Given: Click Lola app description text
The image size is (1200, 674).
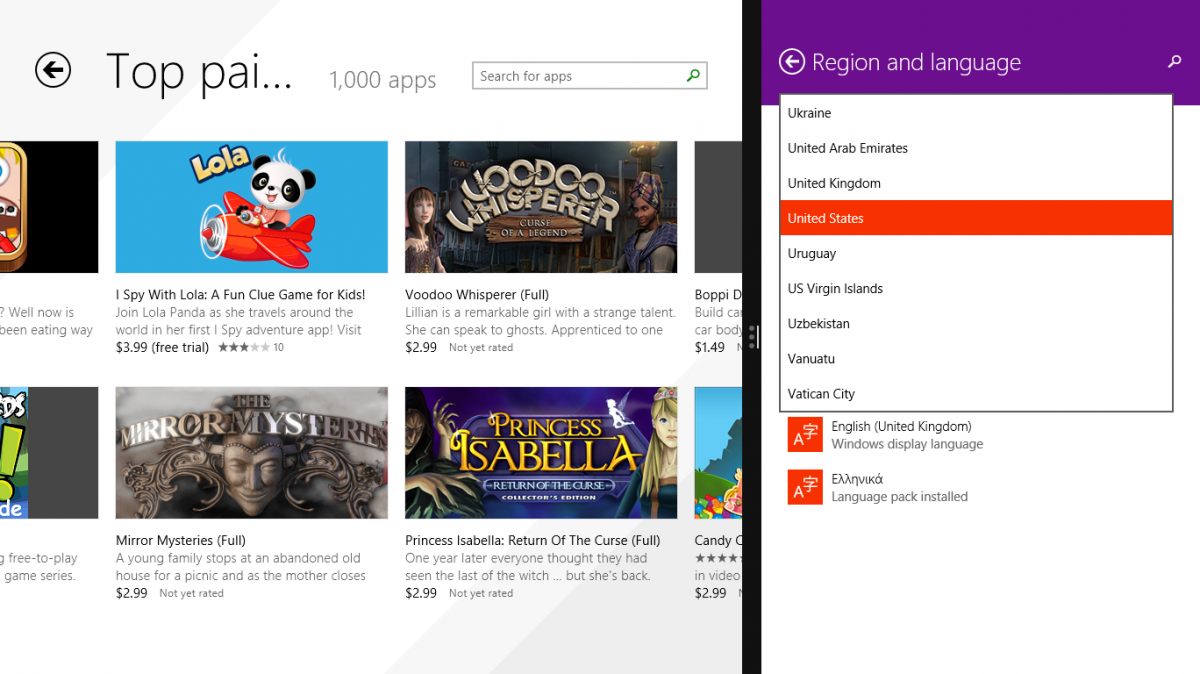Looking at the screenshot, I should pos(239,321).
